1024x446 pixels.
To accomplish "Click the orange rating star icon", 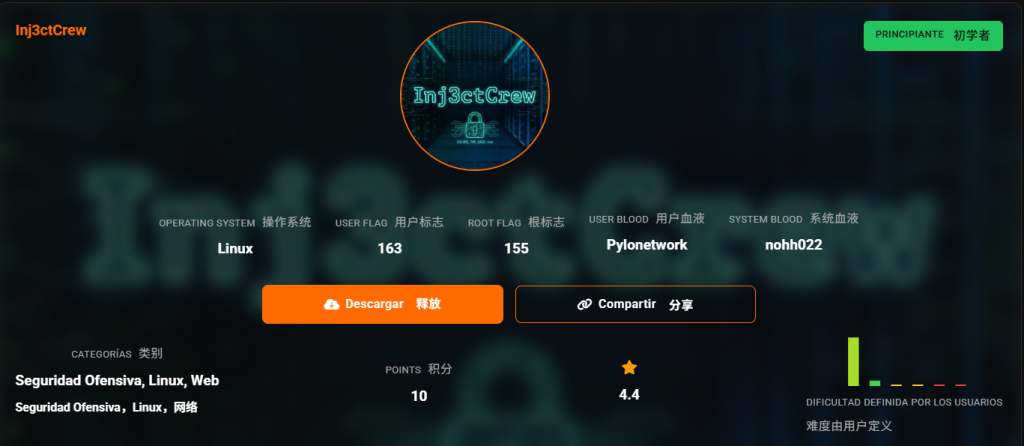I will 629,368.
